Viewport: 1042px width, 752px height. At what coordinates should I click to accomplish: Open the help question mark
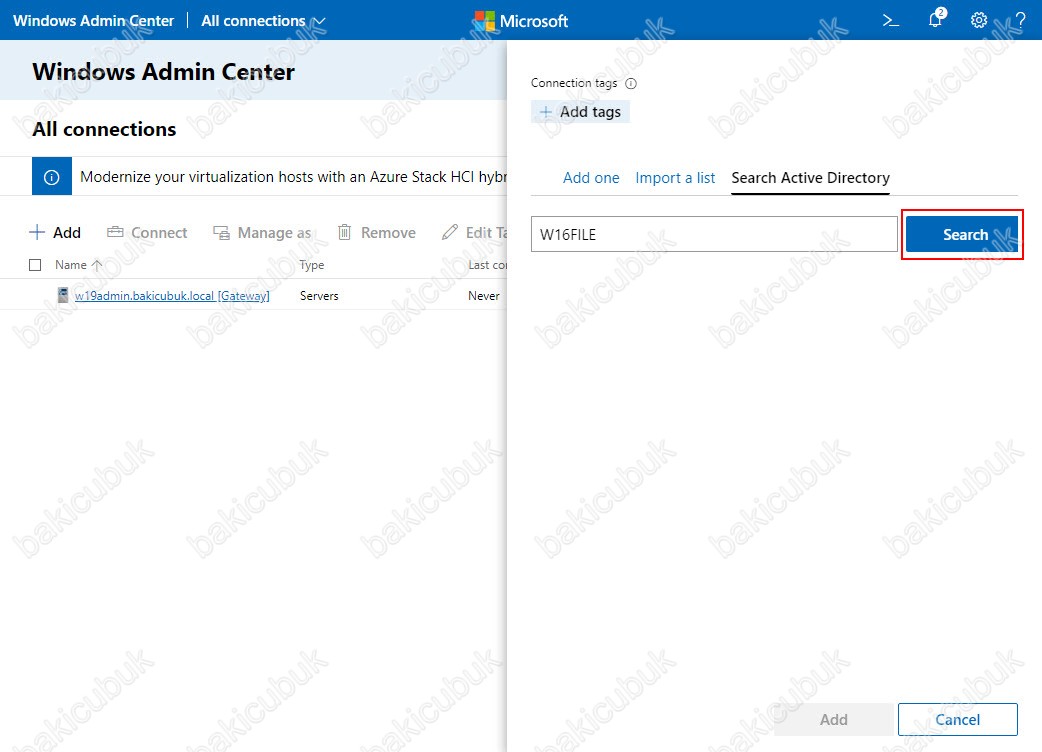point(1020,21)
